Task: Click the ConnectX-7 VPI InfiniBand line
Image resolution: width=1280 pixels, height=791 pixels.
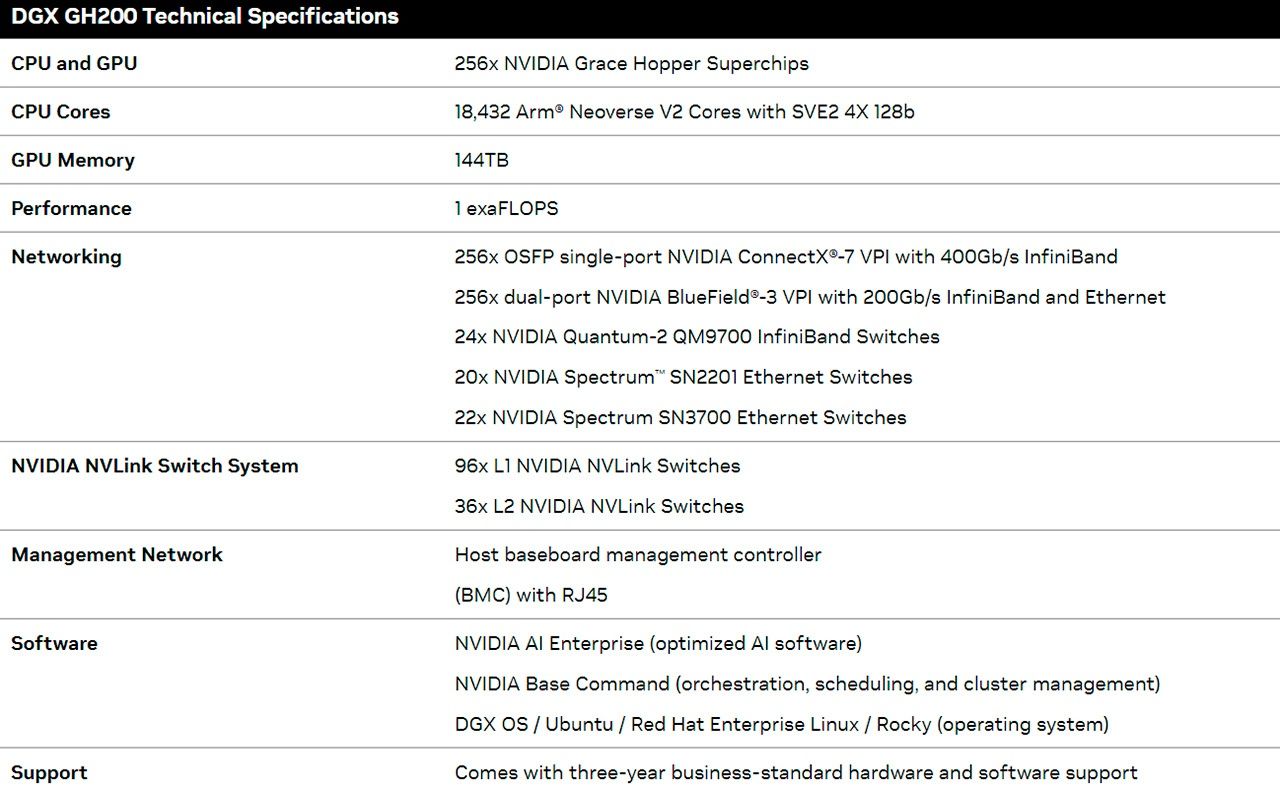Action: click(786, 257)
